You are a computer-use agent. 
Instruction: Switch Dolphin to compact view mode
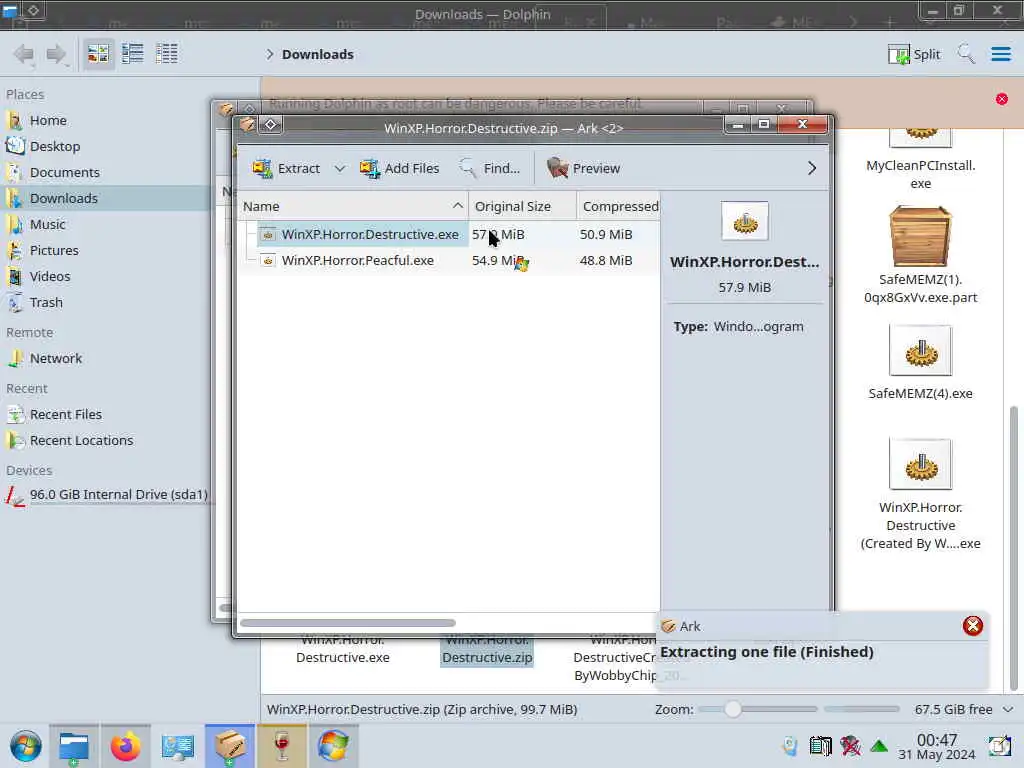click(133, 54)
